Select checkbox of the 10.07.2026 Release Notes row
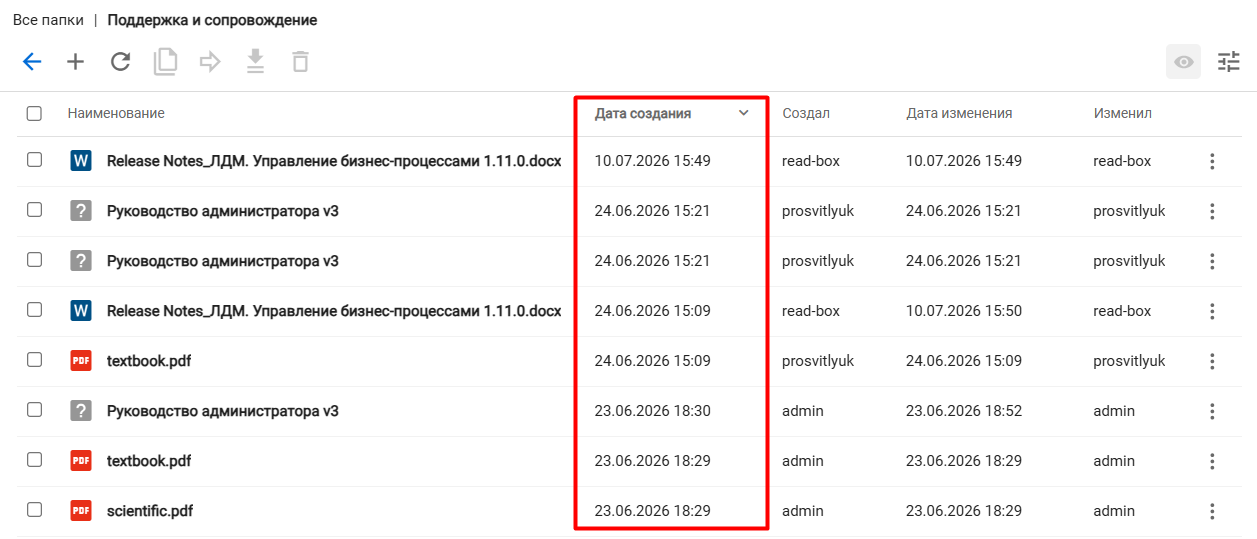The width and height of the screenshot is (1257, 539). (34, 160)
